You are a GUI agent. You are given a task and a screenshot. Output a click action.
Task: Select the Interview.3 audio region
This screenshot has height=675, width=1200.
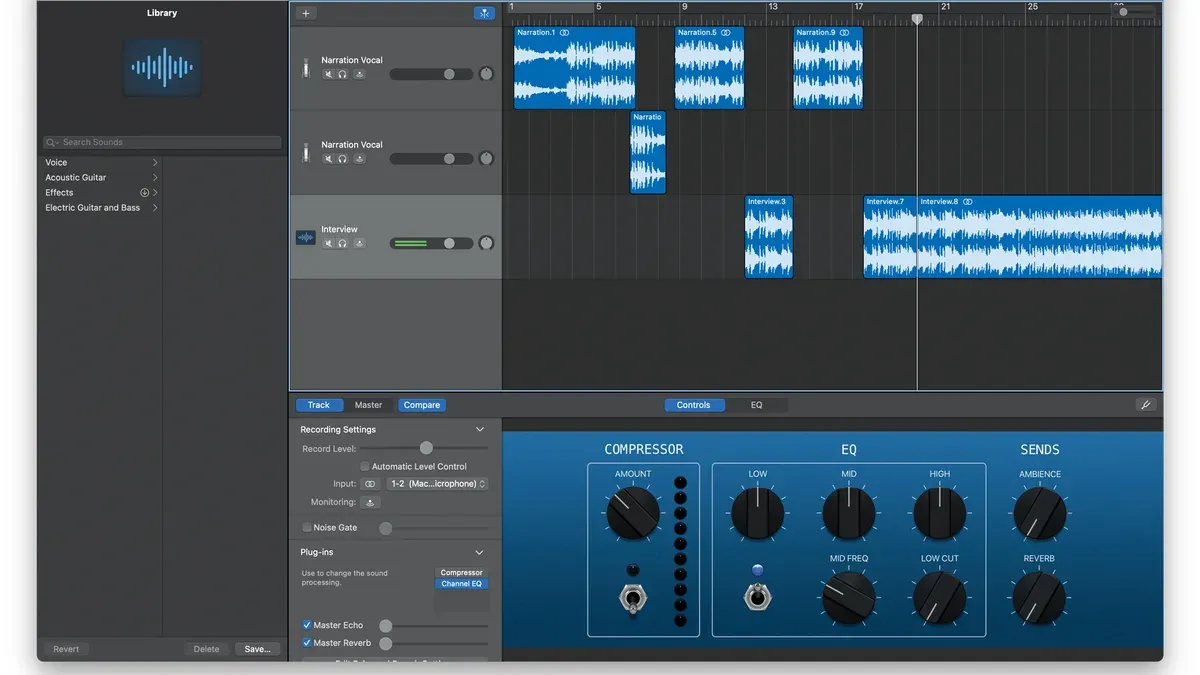[769, 237]
